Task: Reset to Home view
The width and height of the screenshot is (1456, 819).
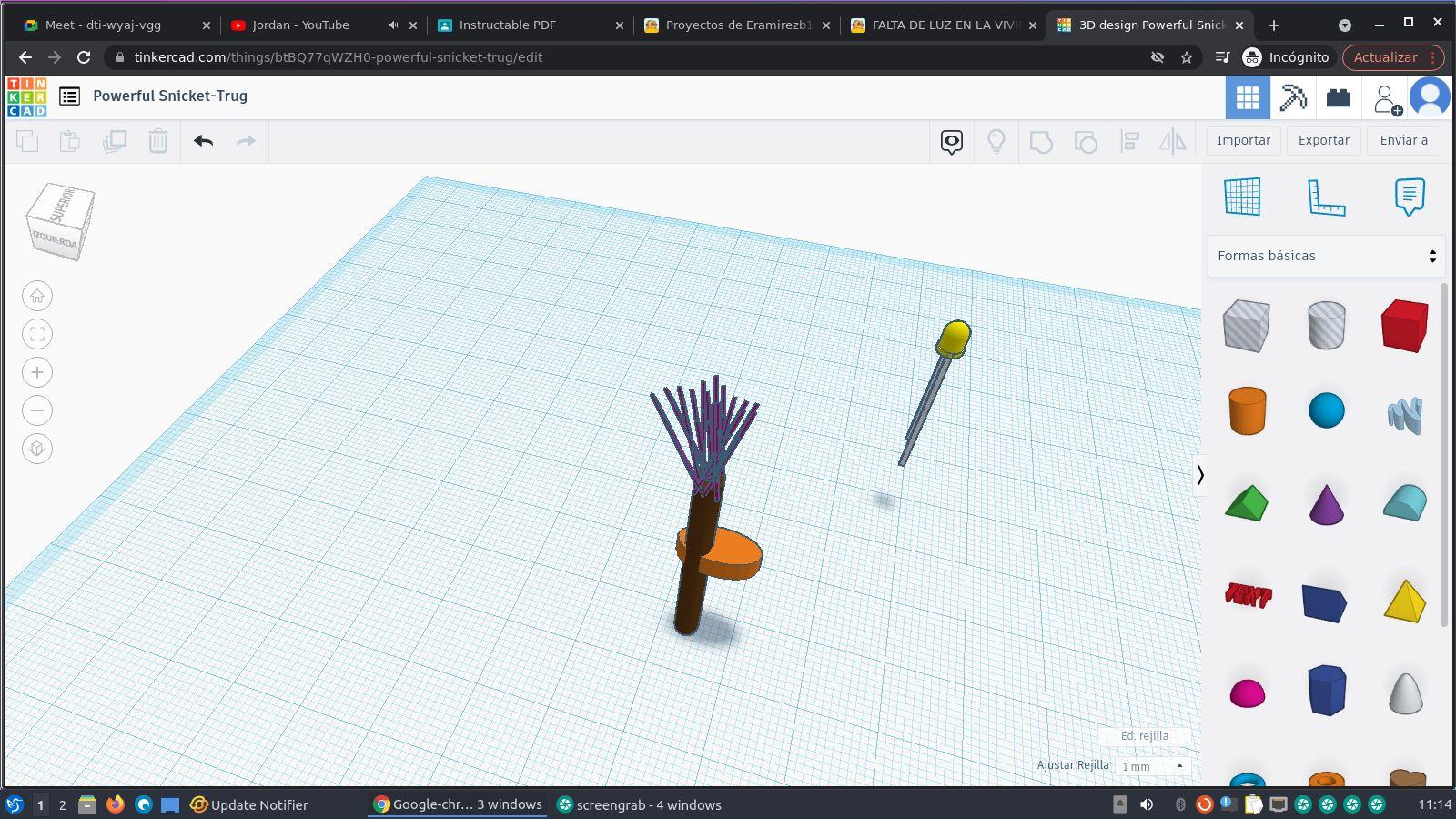Action: pyautogui.click(x=37, y=296)
